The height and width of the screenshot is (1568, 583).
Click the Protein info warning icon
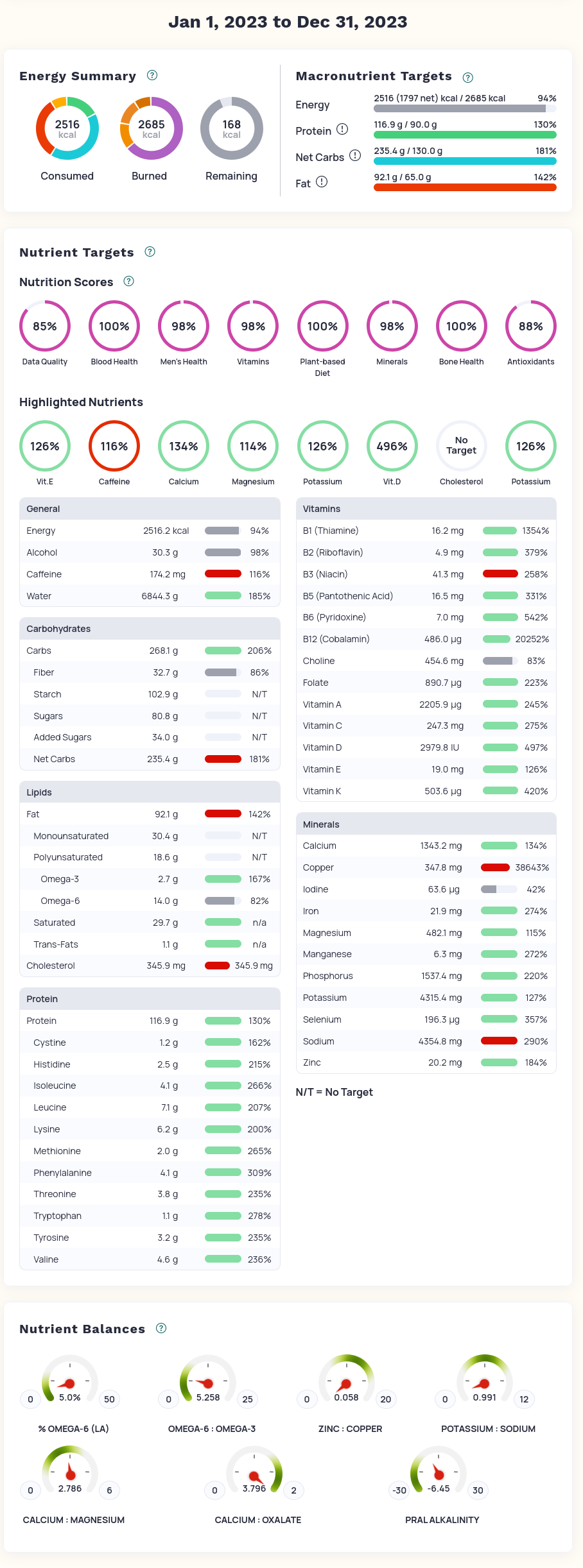point(343,130)
